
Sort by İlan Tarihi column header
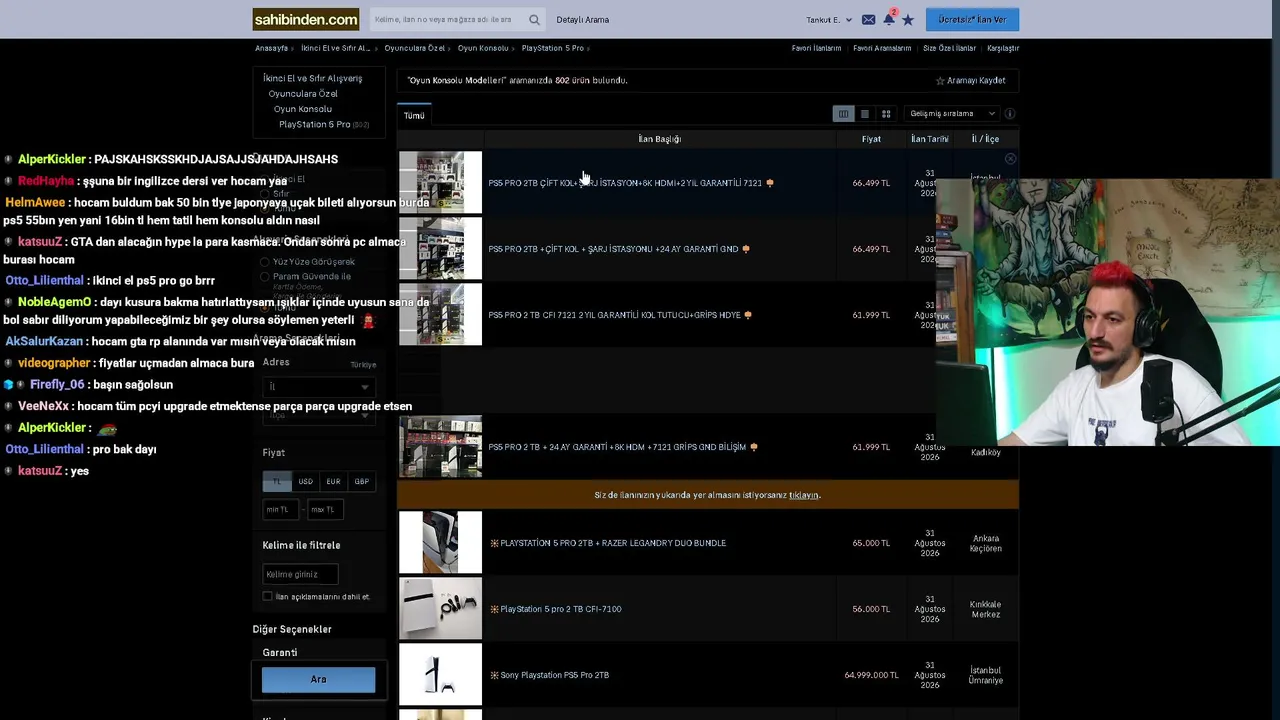[929, 139]
